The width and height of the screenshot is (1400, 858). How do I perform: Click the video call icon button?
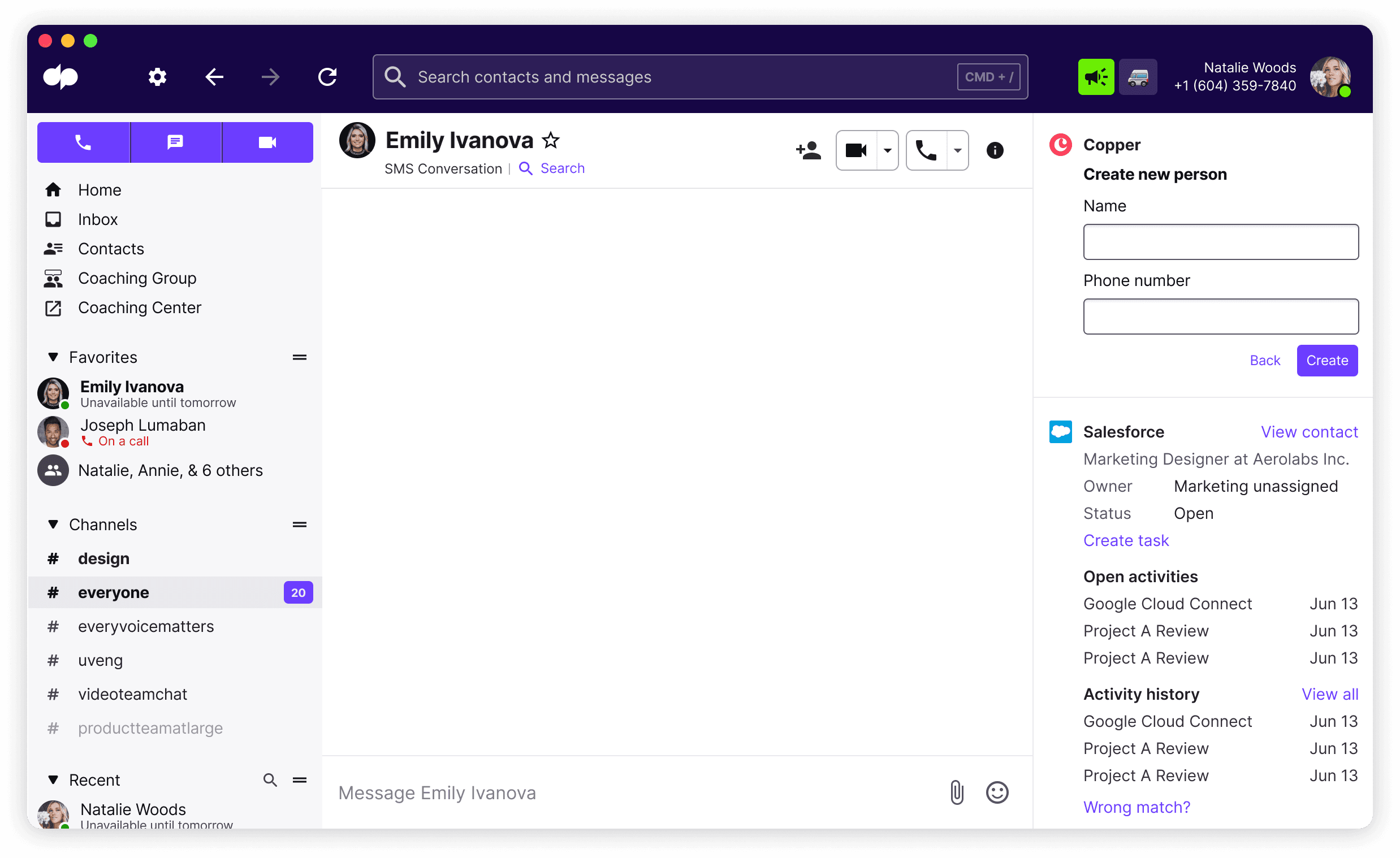tap(855, 151)
